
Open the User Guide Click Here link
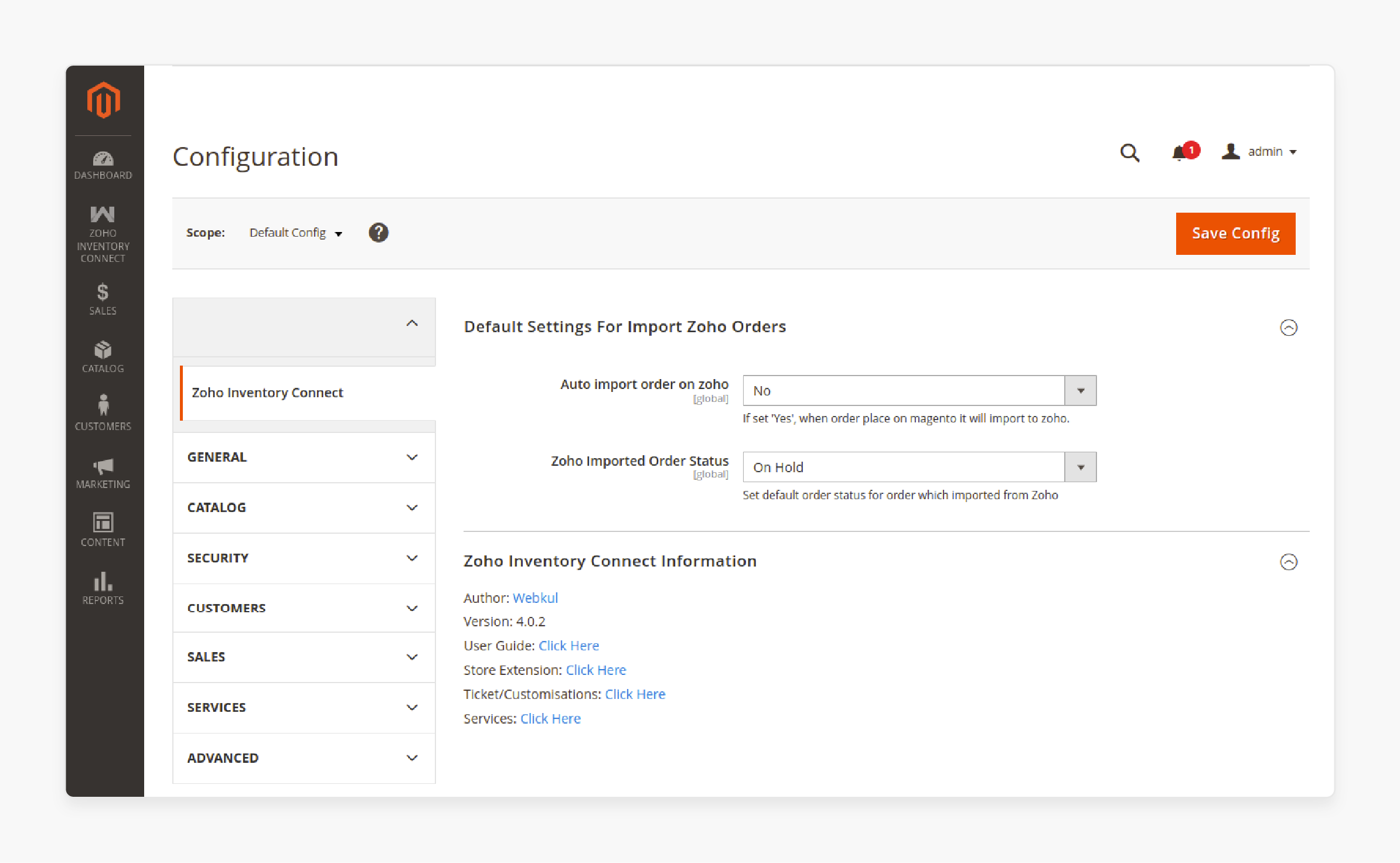[x=568, y=646]
